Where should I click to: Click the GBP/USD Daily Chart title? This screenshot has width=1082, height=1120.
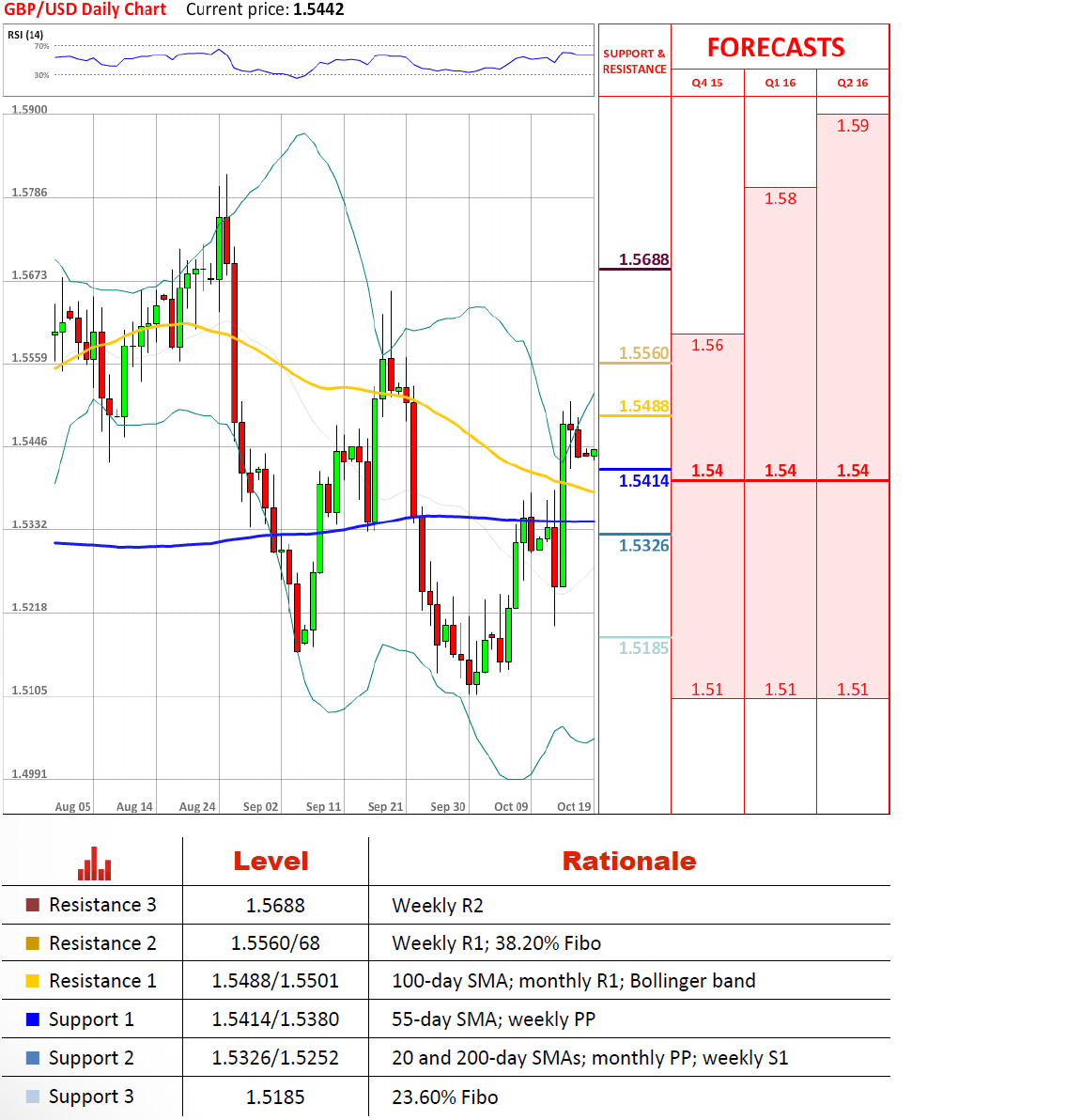coord(85,10)
